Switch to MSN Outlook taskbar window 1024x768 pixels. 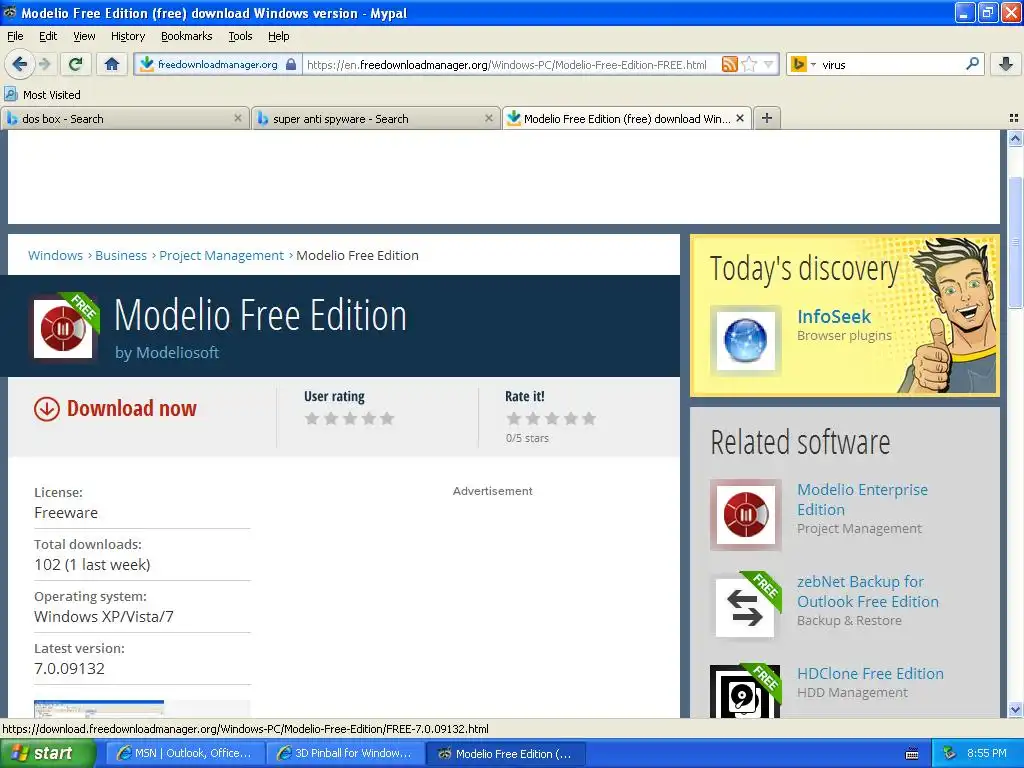pyautogui.click(x=185, y=754)
